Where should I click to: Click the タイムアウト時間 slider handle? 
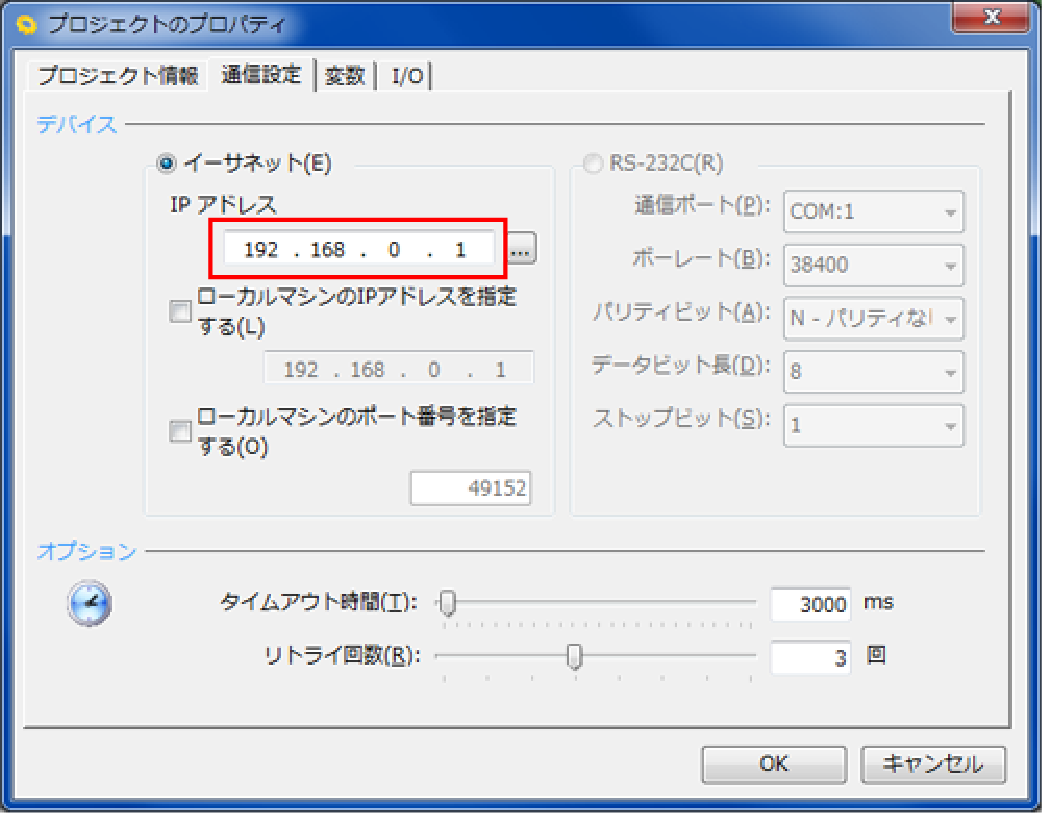pyautogui.click(x=449, y=603)
